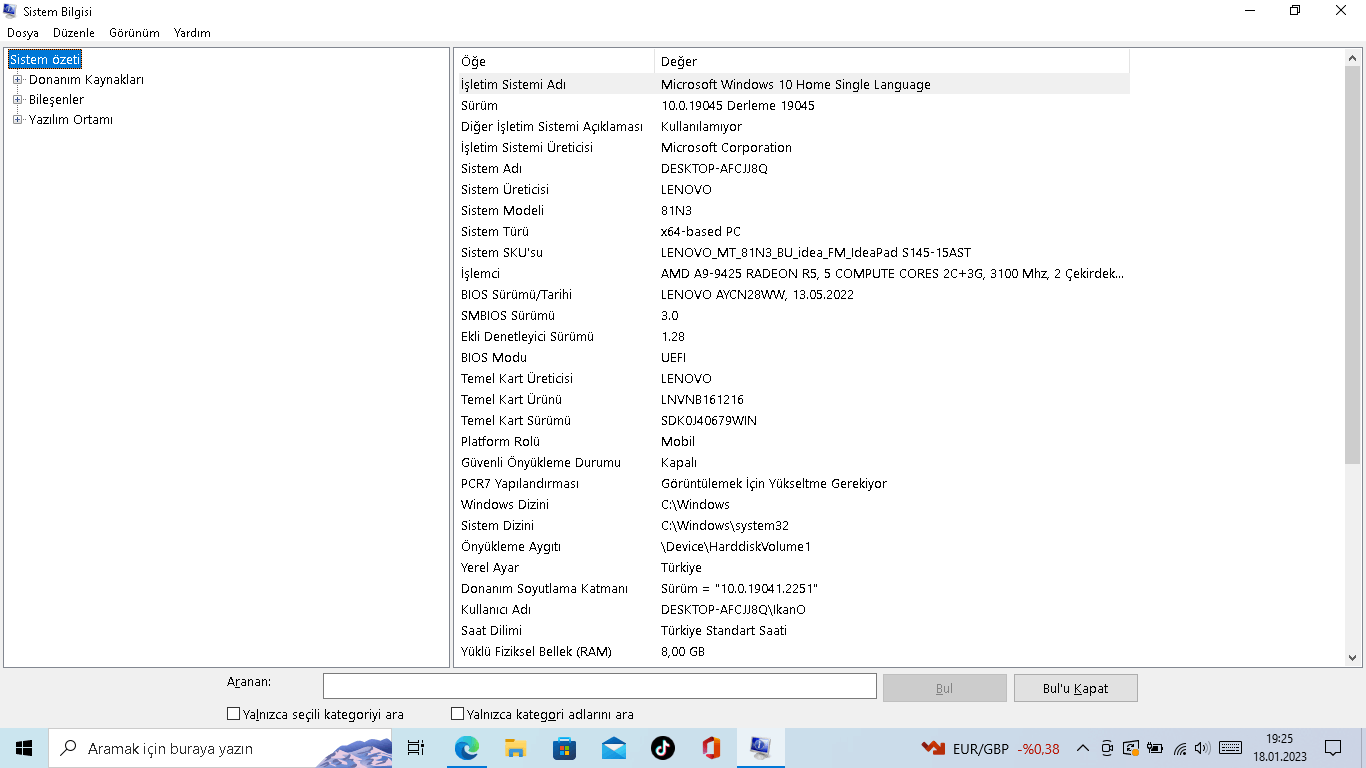Click the sync tray icon with orange dot
Screen dimensions: 1366x768
[x=1131, y=748]
